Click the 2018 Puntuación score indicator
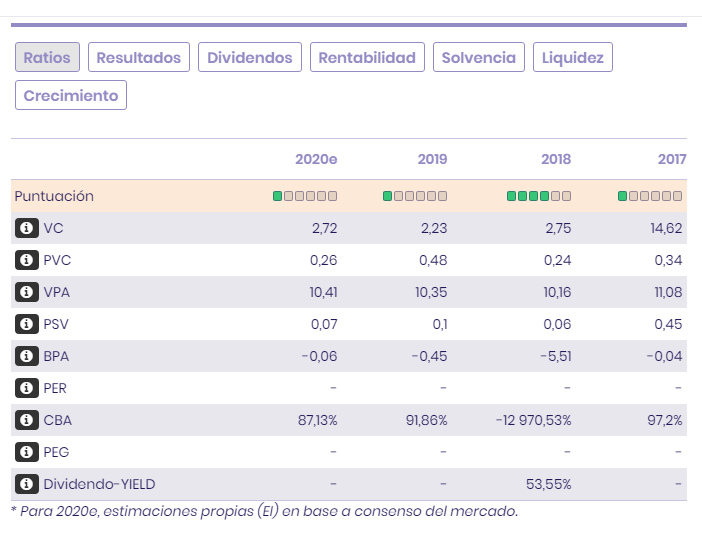This screenshot has width=702, height=541. click(x=539, y=196)
